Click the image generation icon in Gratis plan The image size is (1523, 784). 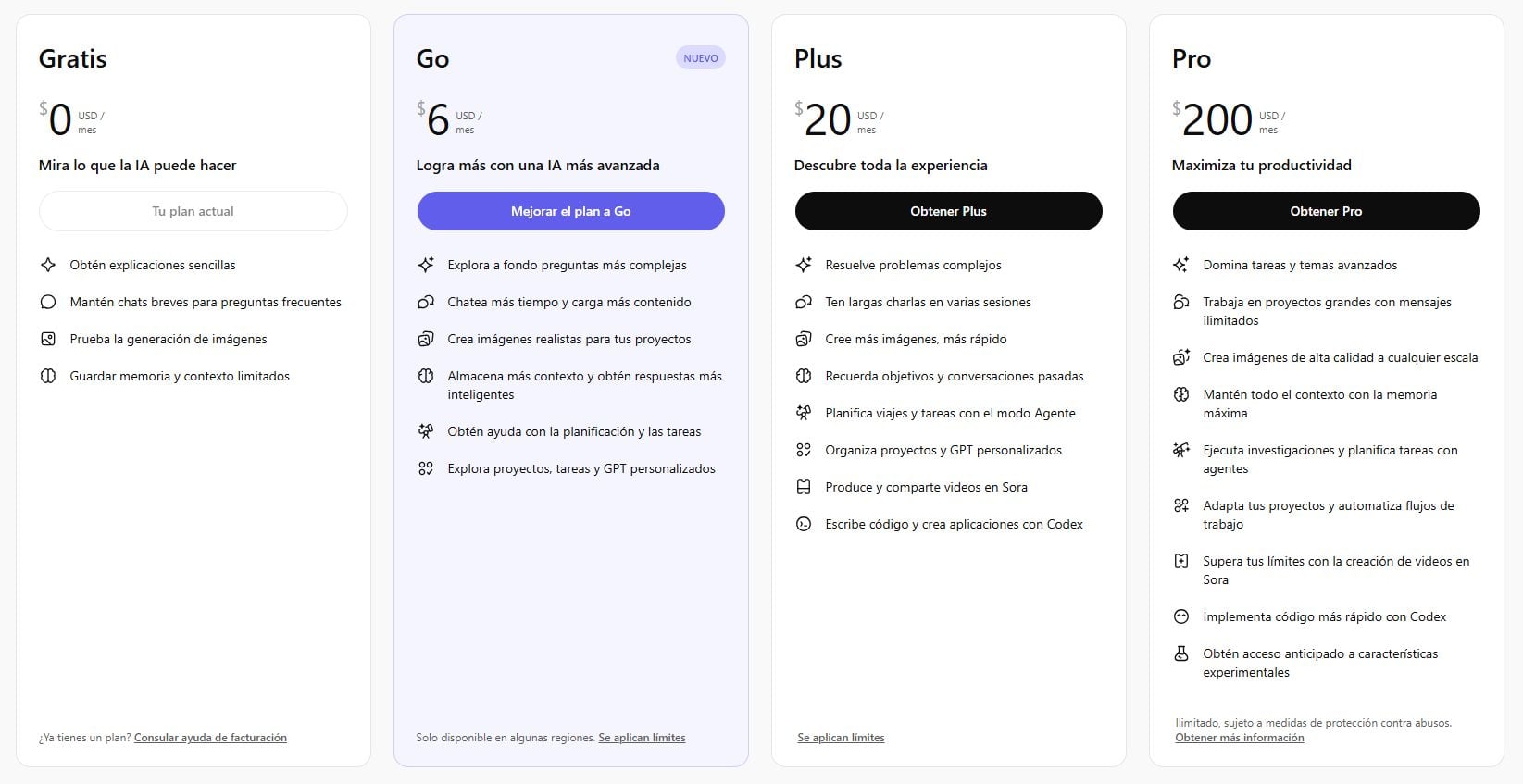coord(48,339)
